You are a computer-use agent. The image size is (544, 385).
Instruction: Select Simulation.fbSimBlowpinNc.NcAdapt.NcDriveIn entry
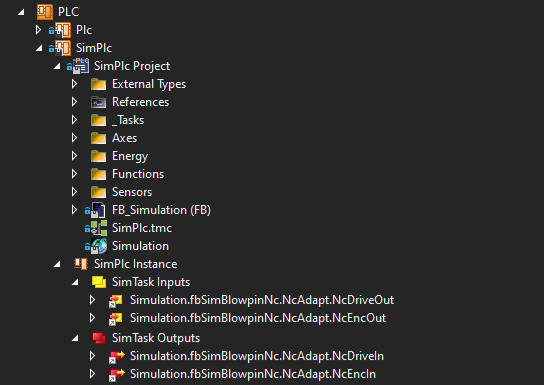(x=257, y=356)
